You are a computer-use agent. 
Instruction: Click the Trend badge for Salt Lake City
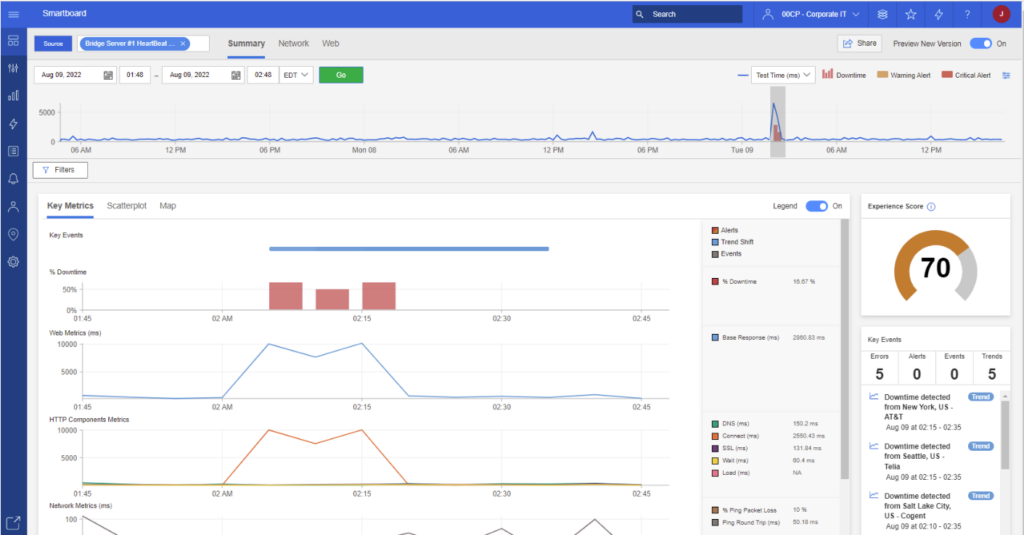click(x=980, y=496)
